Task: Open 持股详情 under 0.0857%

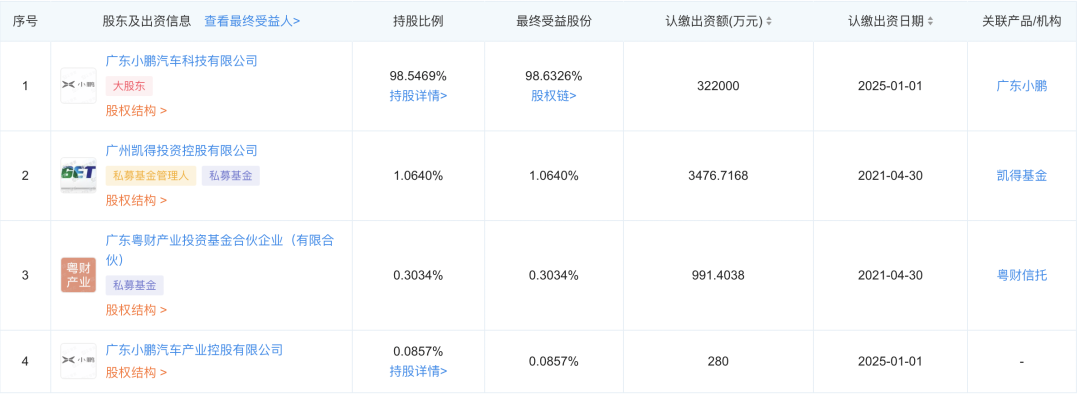Action: tap(418, 372)
